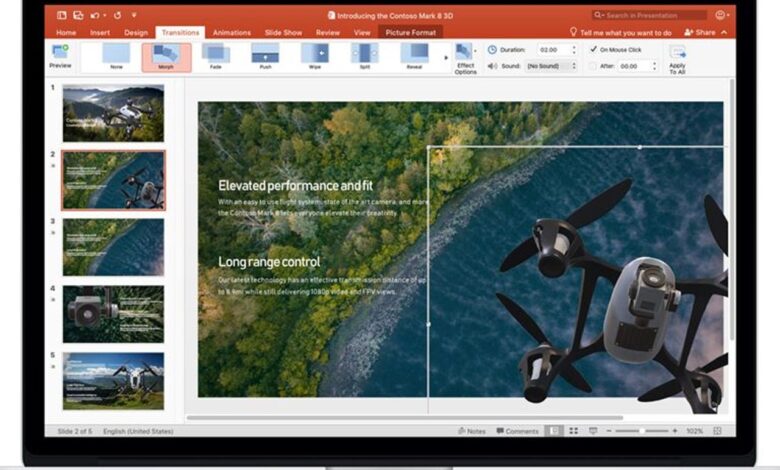Toggle On Mouse Click checkbox
This screenshot has height=470, width=780.
[x=593, y=49]
